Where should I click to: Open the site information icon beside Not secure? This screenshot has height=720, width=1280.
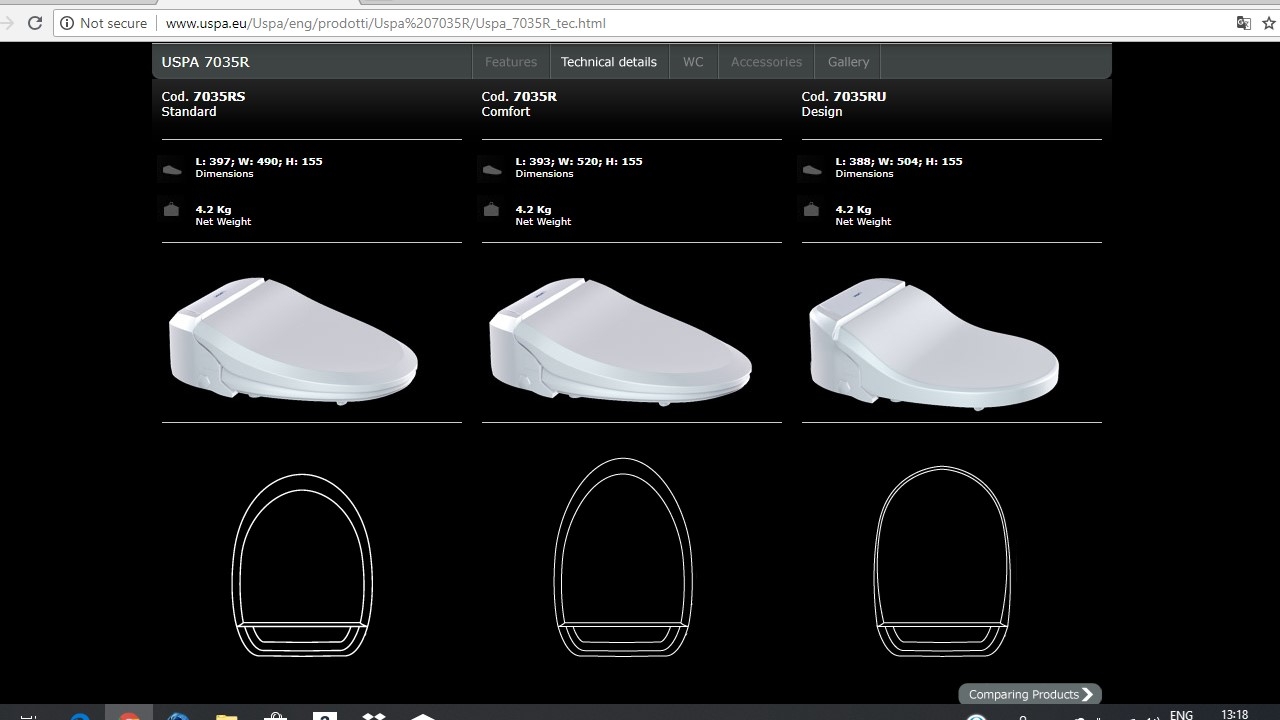point(67,23)
